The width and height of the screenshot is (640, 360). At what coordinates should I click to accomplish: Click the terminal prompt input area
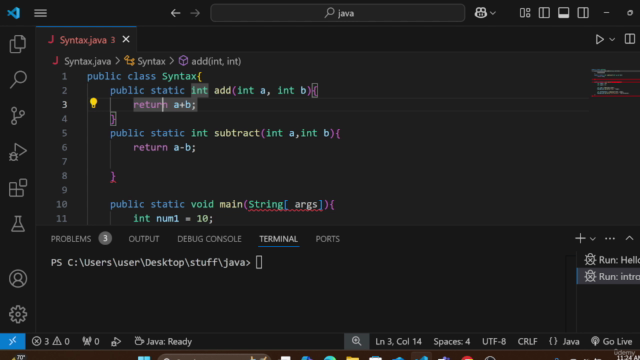coord(259,262)
